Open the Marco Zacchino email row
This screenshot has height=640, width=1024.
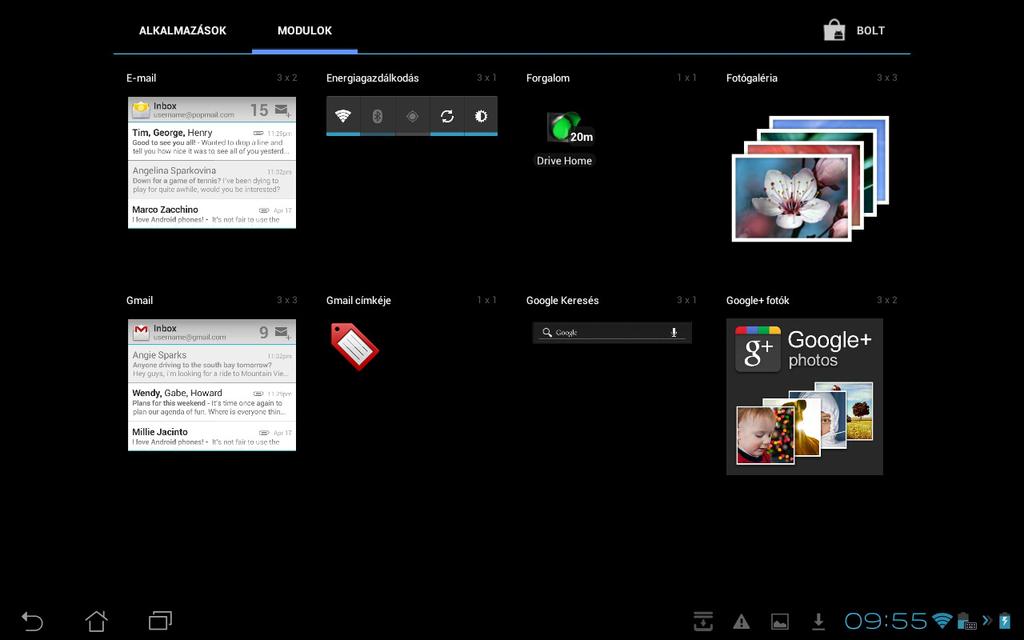[212, 214]
